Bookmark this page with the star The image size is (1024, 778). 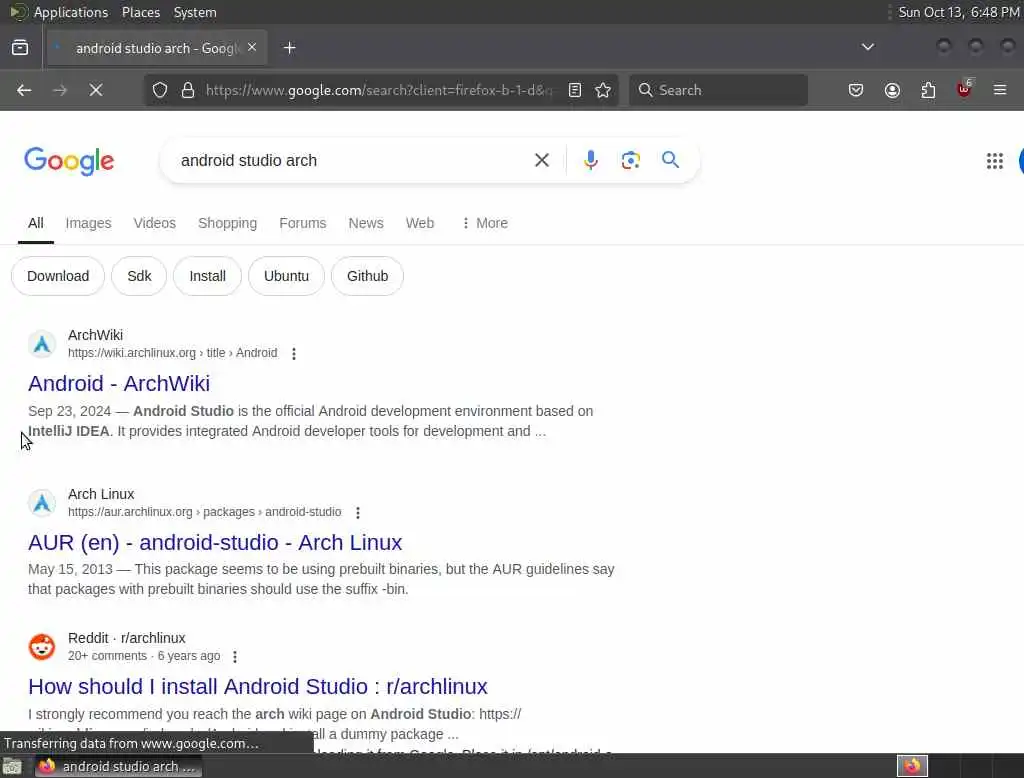tap(603, 90)
